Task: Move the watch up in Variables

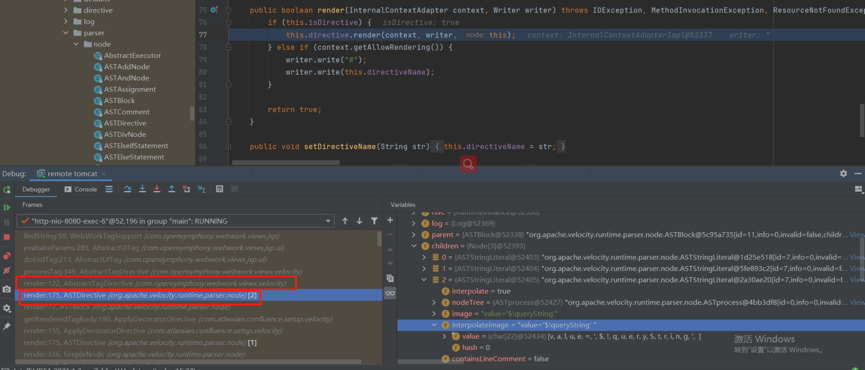Action: tap(390, 249)
